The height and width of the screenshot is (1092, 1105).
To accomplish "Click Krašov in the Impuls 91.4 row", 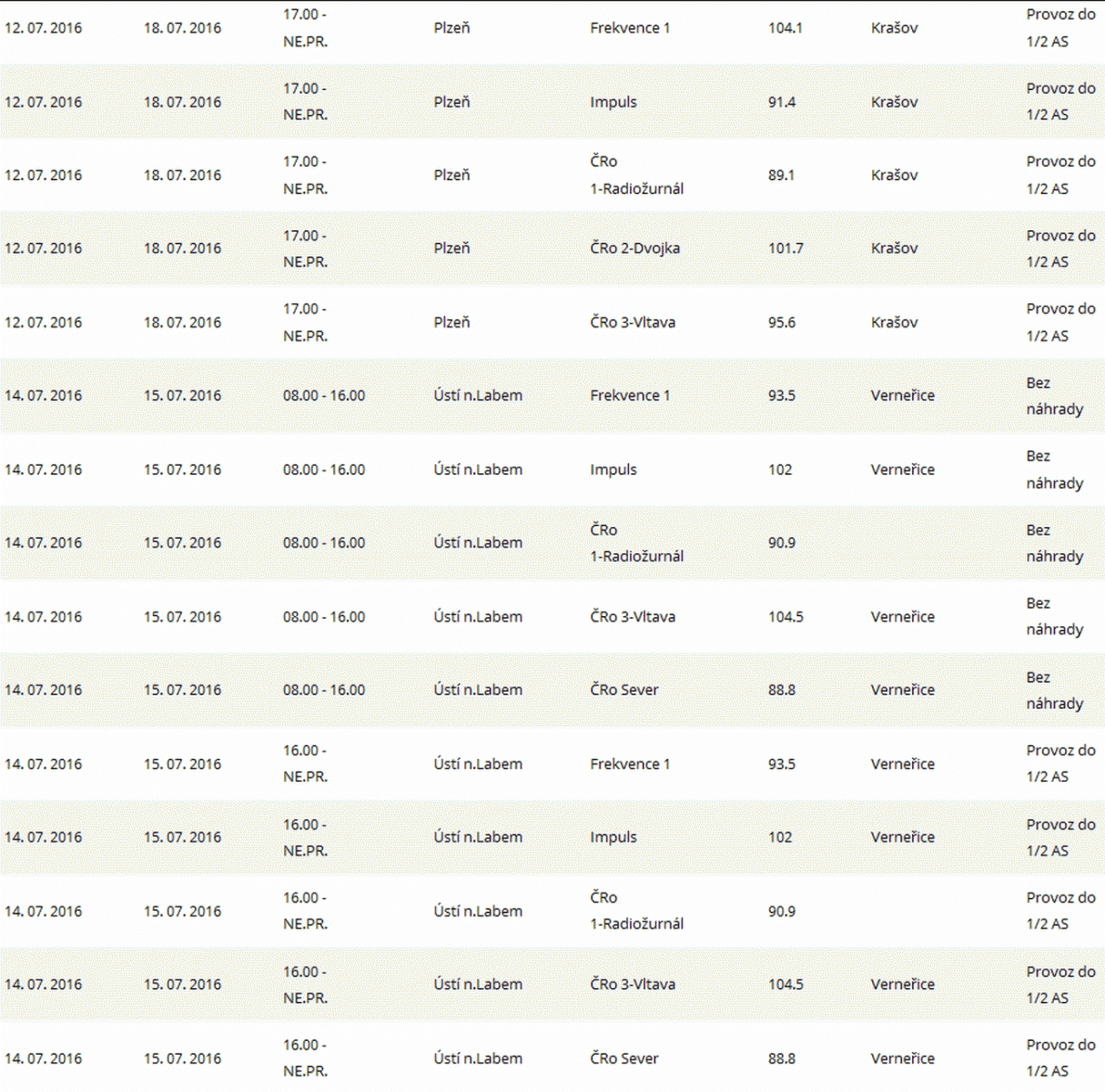I will [894, 102].
